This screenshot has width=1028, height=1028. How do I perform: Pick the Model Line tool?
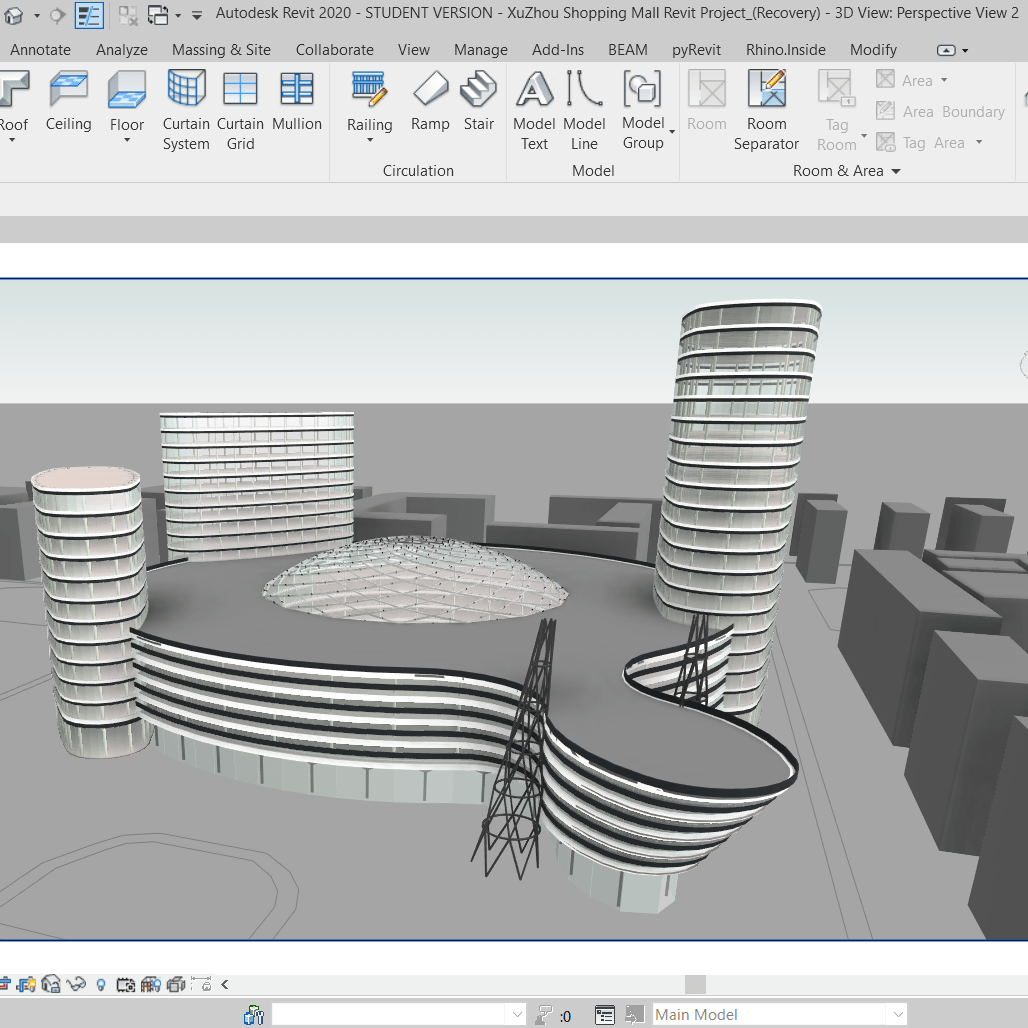click(x=584, y=110)
